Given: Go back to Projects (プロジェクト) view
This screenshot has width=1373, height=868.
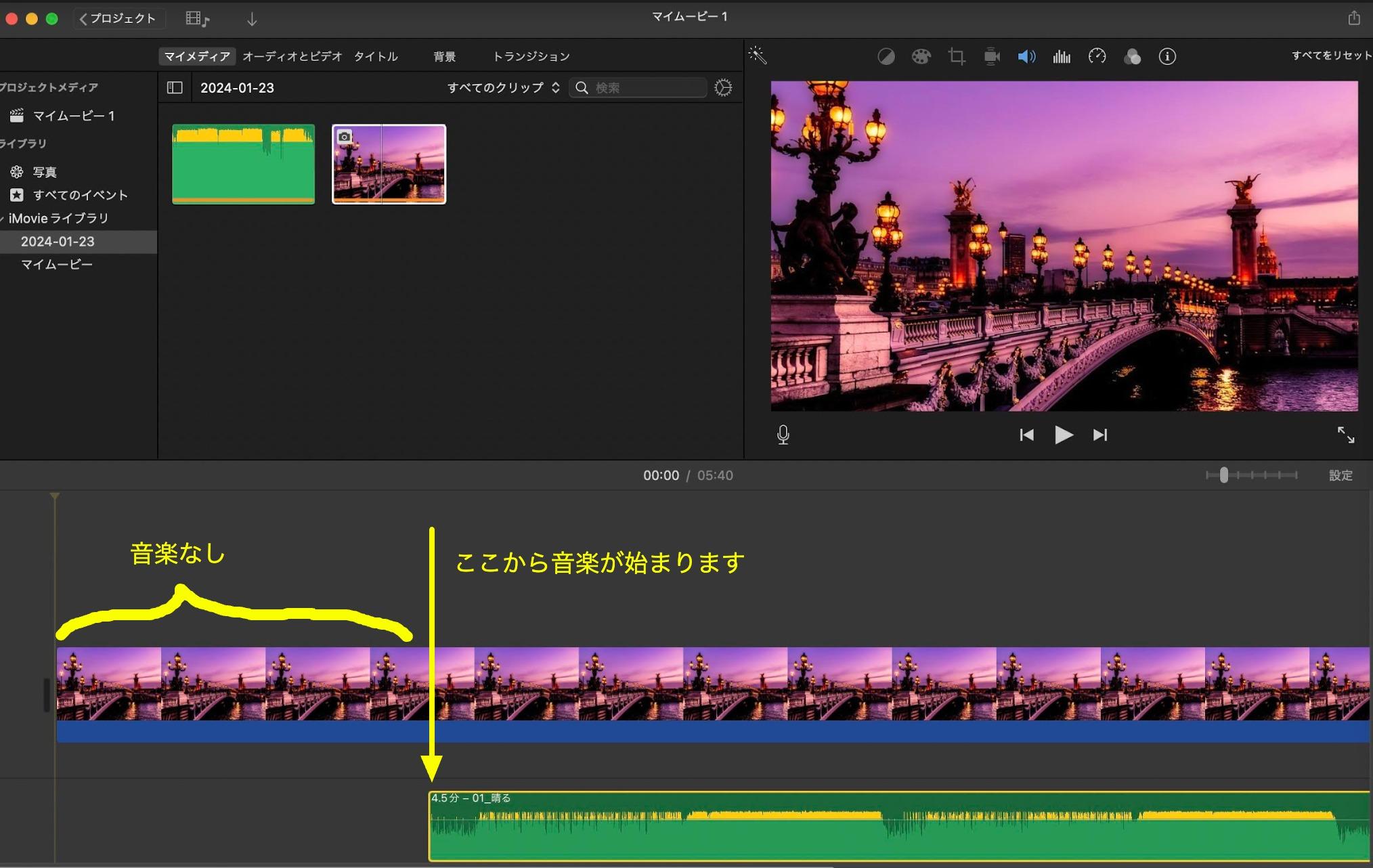Looking at the screenshot, I should (118, 18).
